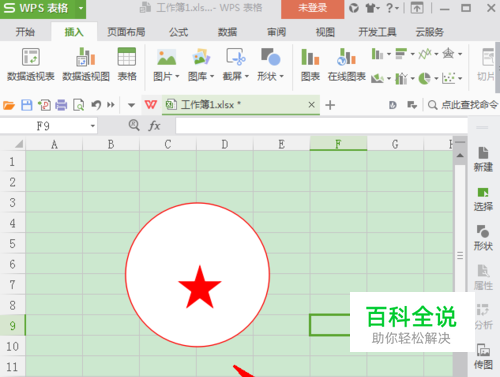500x377 pixels.
Task: Open the help question mark menu
Action: [x=391, y=8]
